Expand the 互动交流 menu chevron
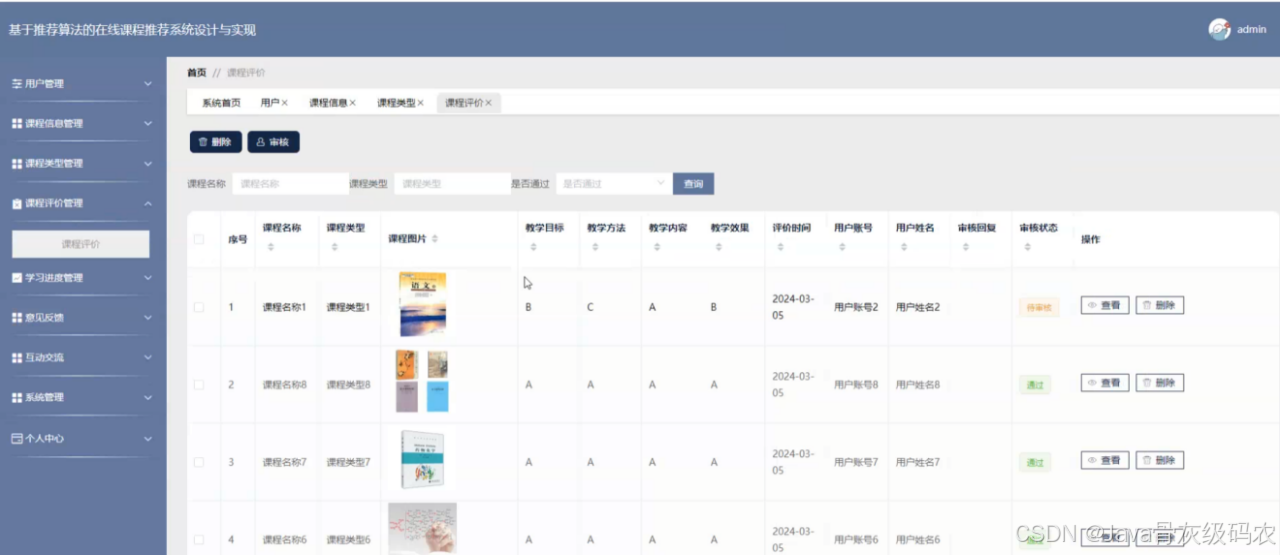This screenshot has width=1280, height=555. click(148, 357)
